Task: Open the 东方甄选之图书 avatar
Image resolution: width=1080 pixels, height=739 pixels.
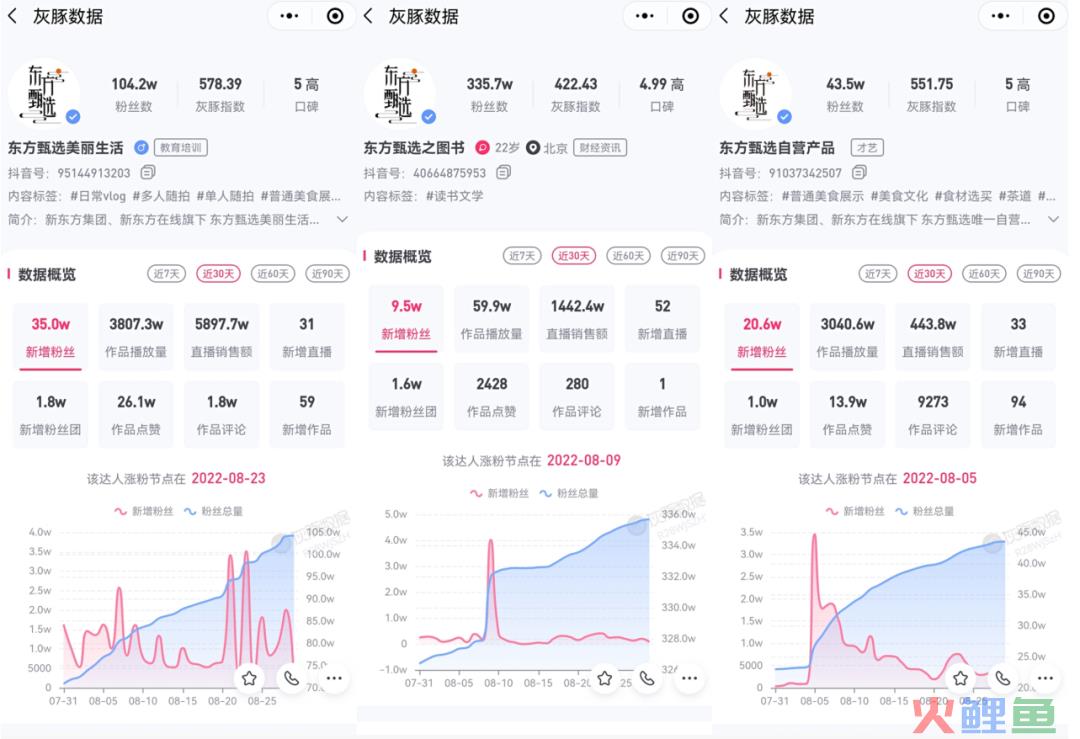Action: coord(399,94)
